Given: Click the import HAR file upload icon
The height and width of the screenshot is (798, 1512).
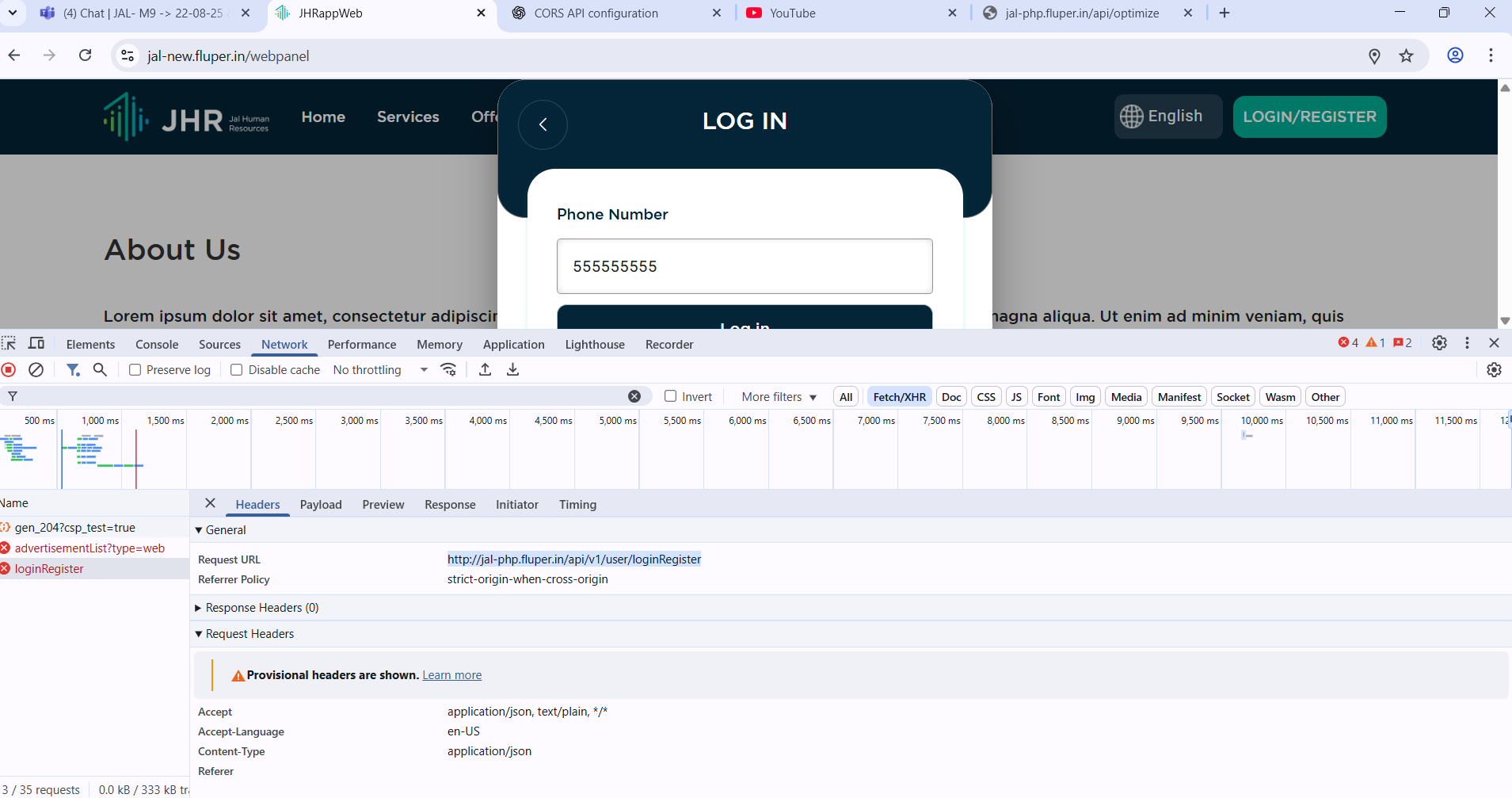Looking at the screenshot, I should pyautogui.click(x=486, y=370).
